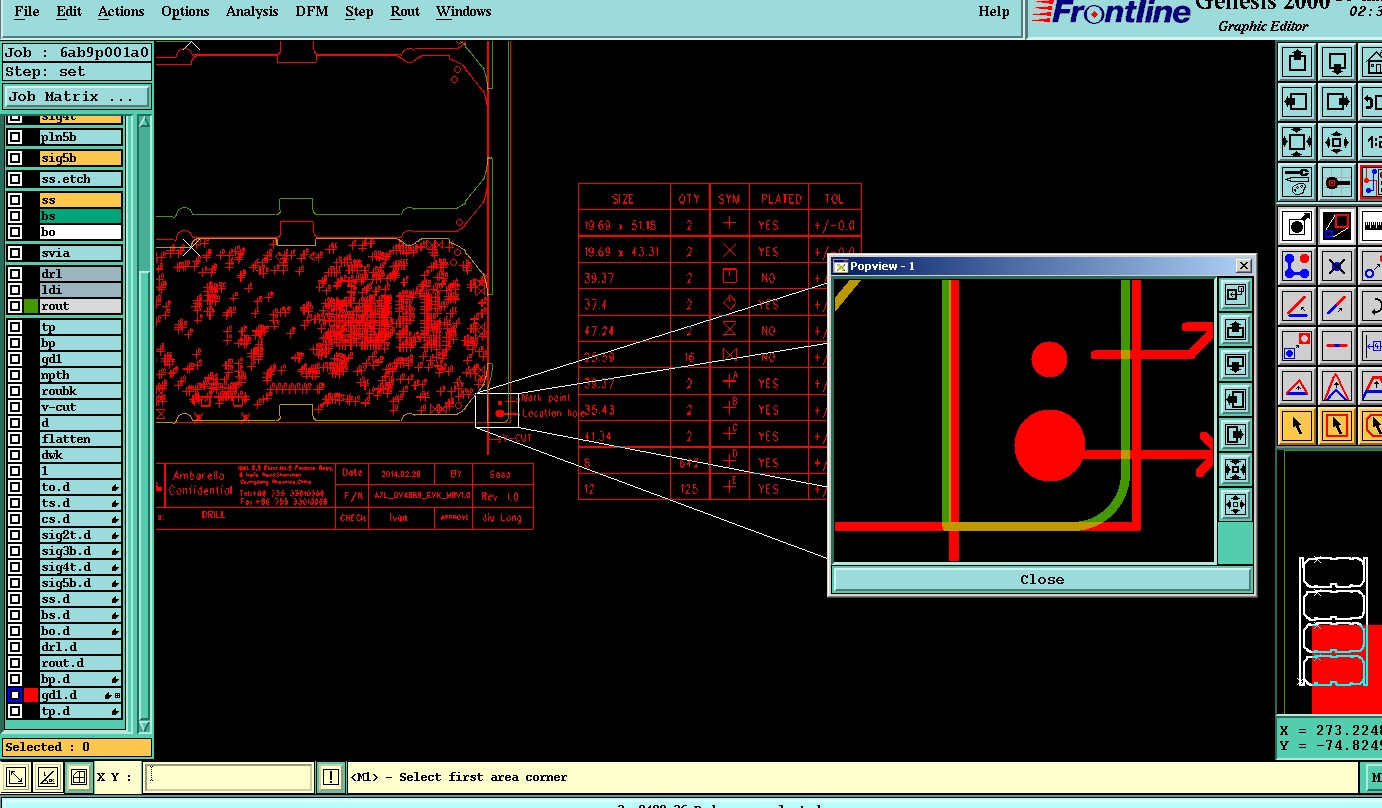Click the Selected : 0 status label
This screenshot has width=1382, height=808.
coord(76,747)
